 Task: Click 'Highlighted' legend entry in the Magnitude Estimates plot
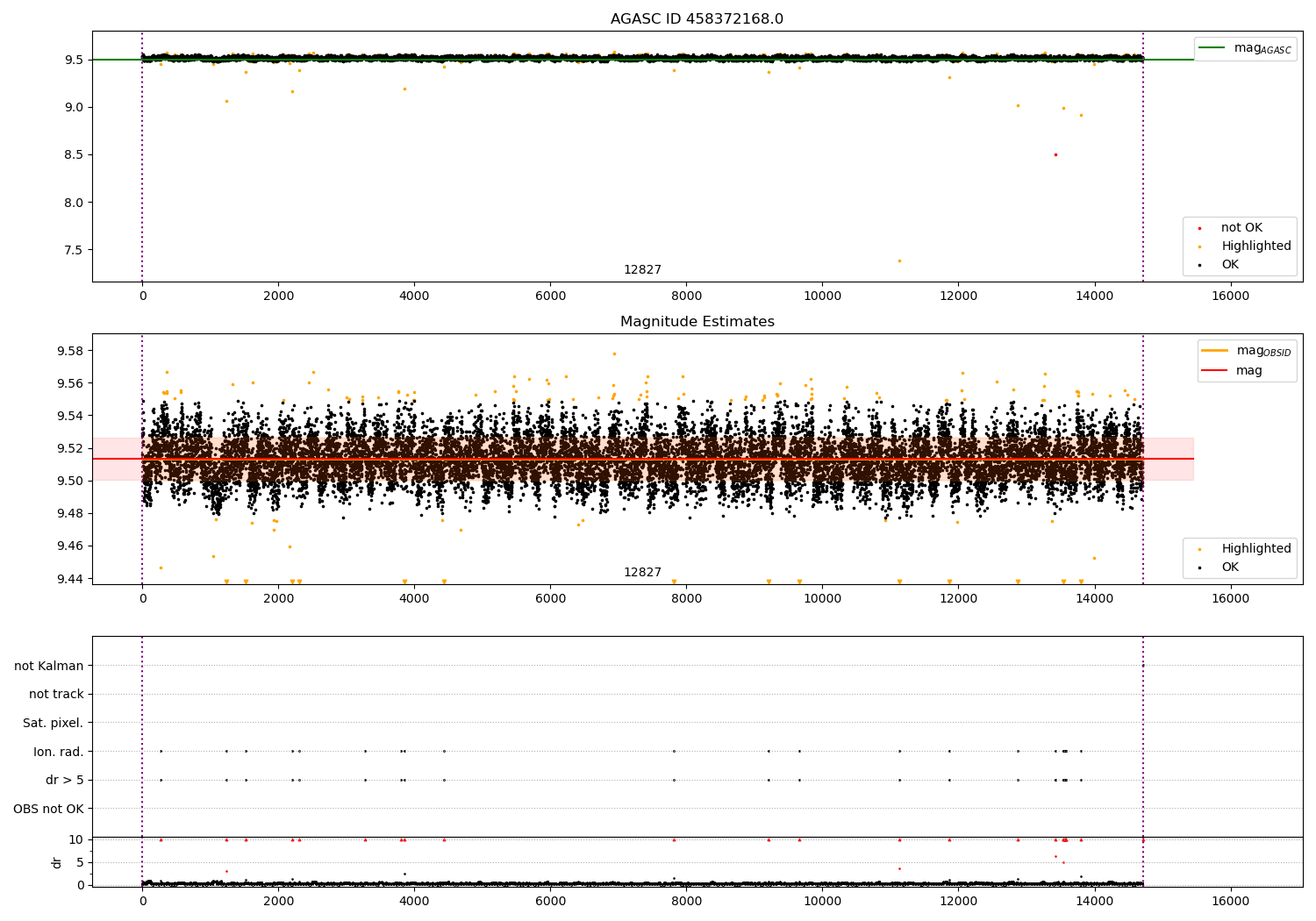pos(1255,549)
